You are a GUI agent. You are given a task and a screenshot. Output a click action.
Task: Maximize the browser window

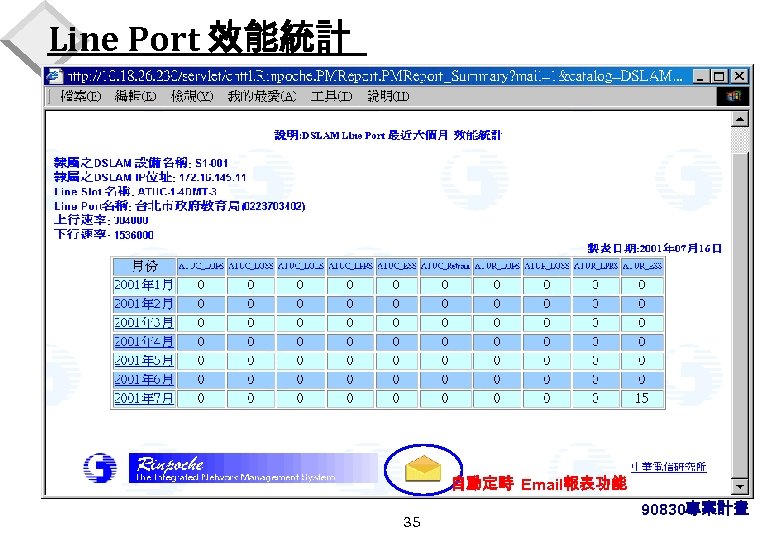click(719, 76)
